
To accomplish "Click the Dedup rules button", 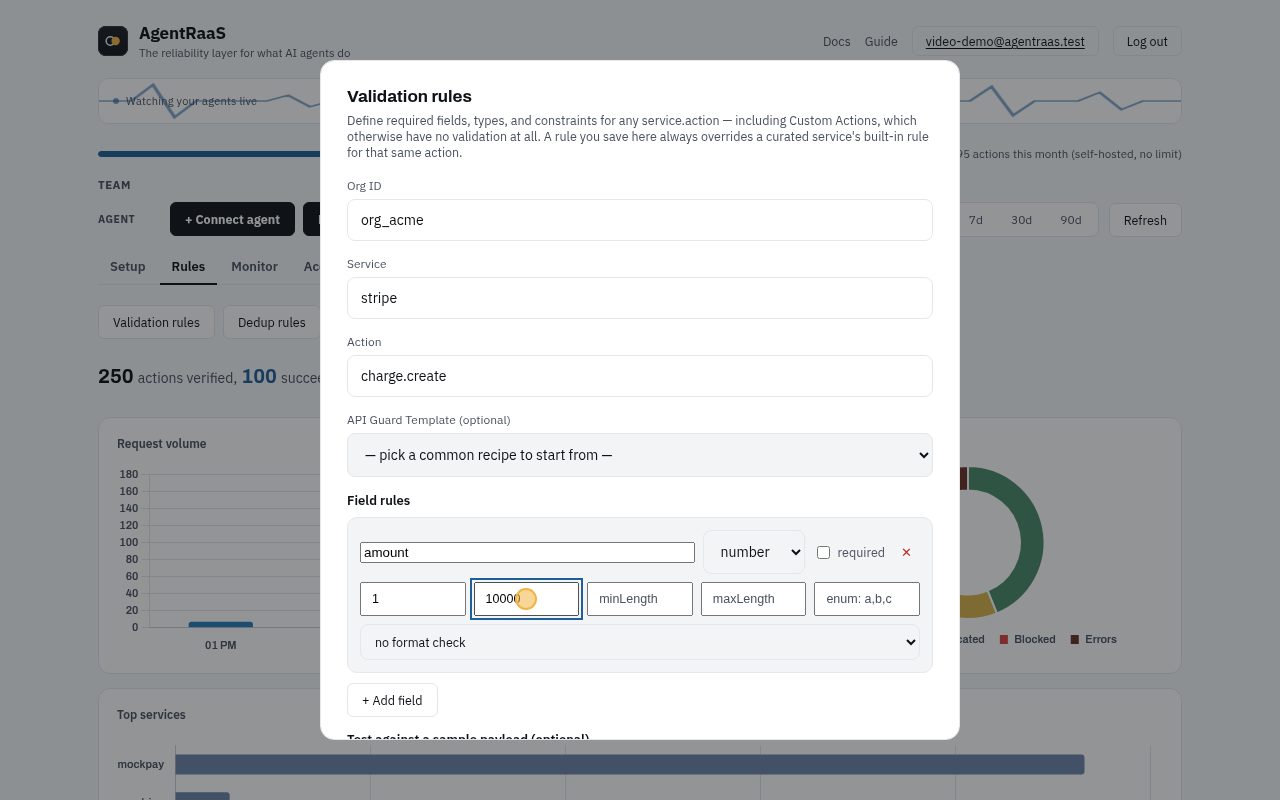I will pos(272,322).
